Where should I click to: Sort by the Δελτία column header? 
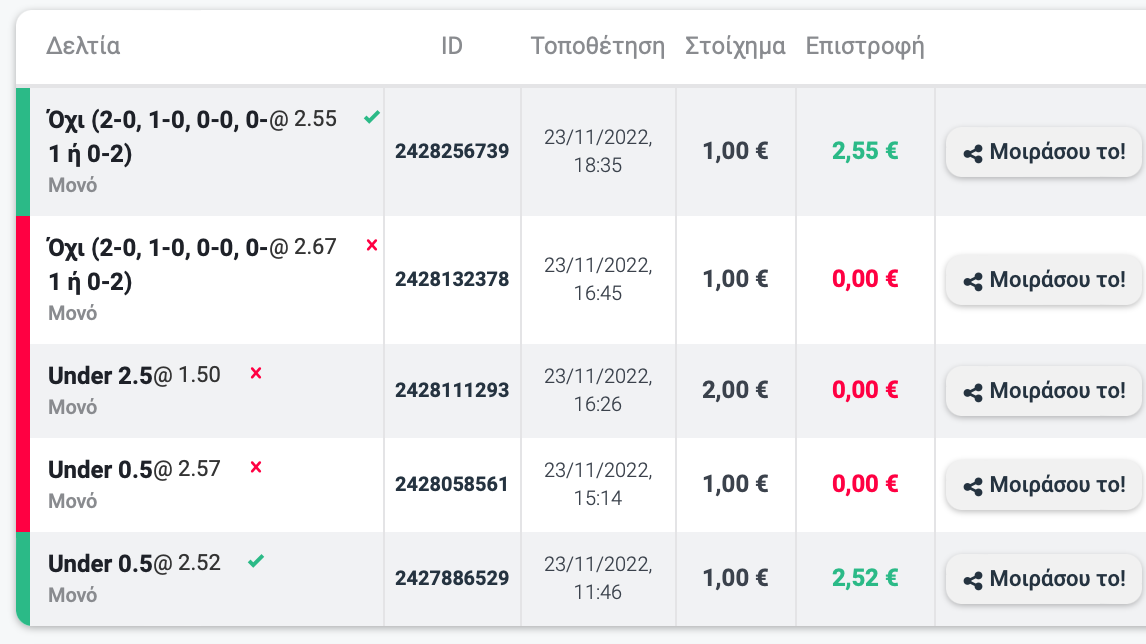click(83, 46)
